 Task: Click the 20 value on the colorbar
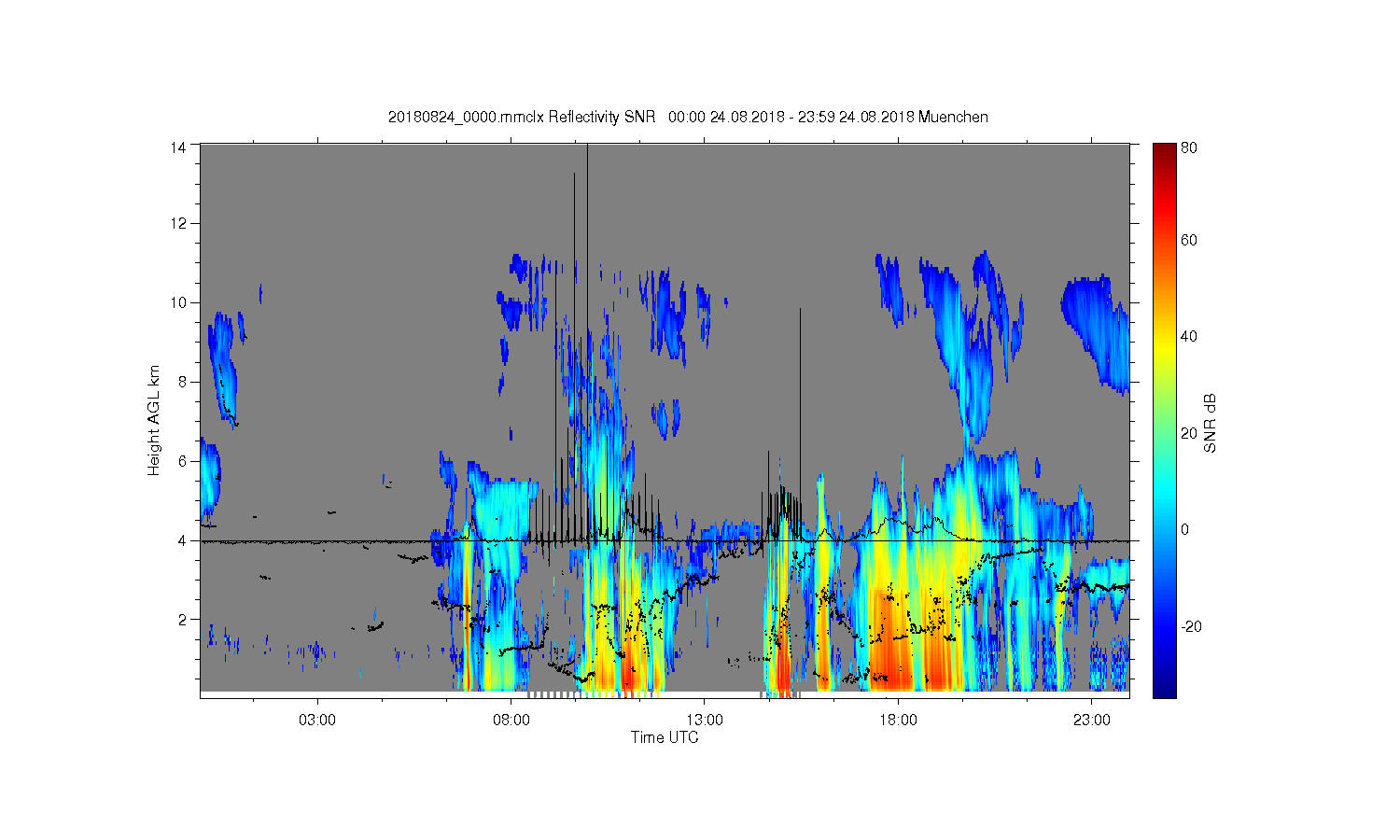point(1189,433)
